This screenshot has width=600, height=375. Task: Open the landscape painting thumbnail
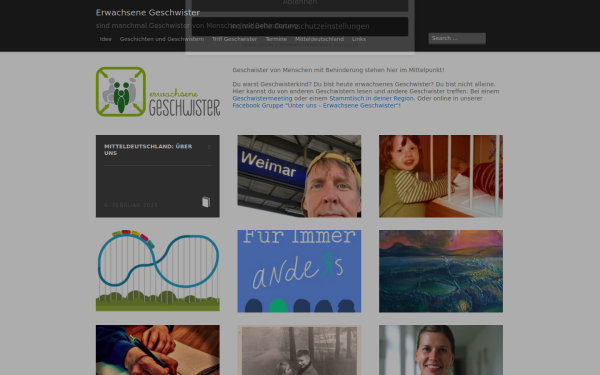tap(441, 271)
